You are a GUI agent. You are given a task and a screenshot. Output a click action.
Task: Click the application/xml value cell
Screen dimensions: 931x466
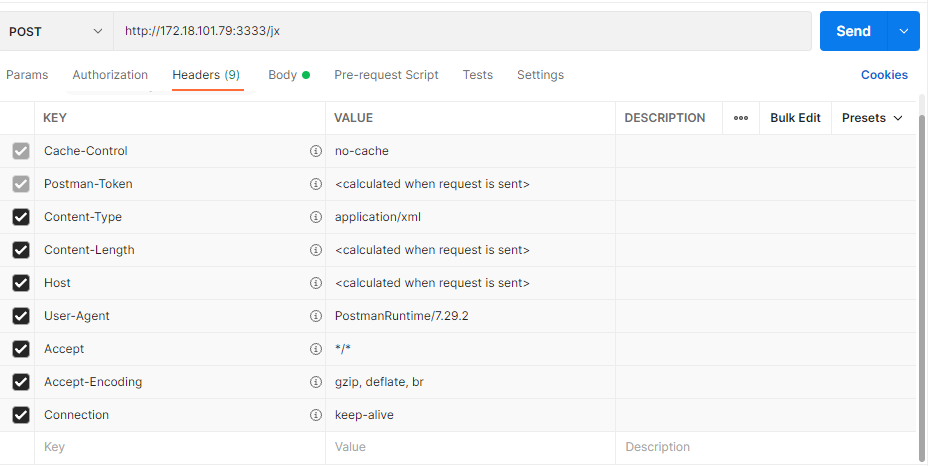470,217
